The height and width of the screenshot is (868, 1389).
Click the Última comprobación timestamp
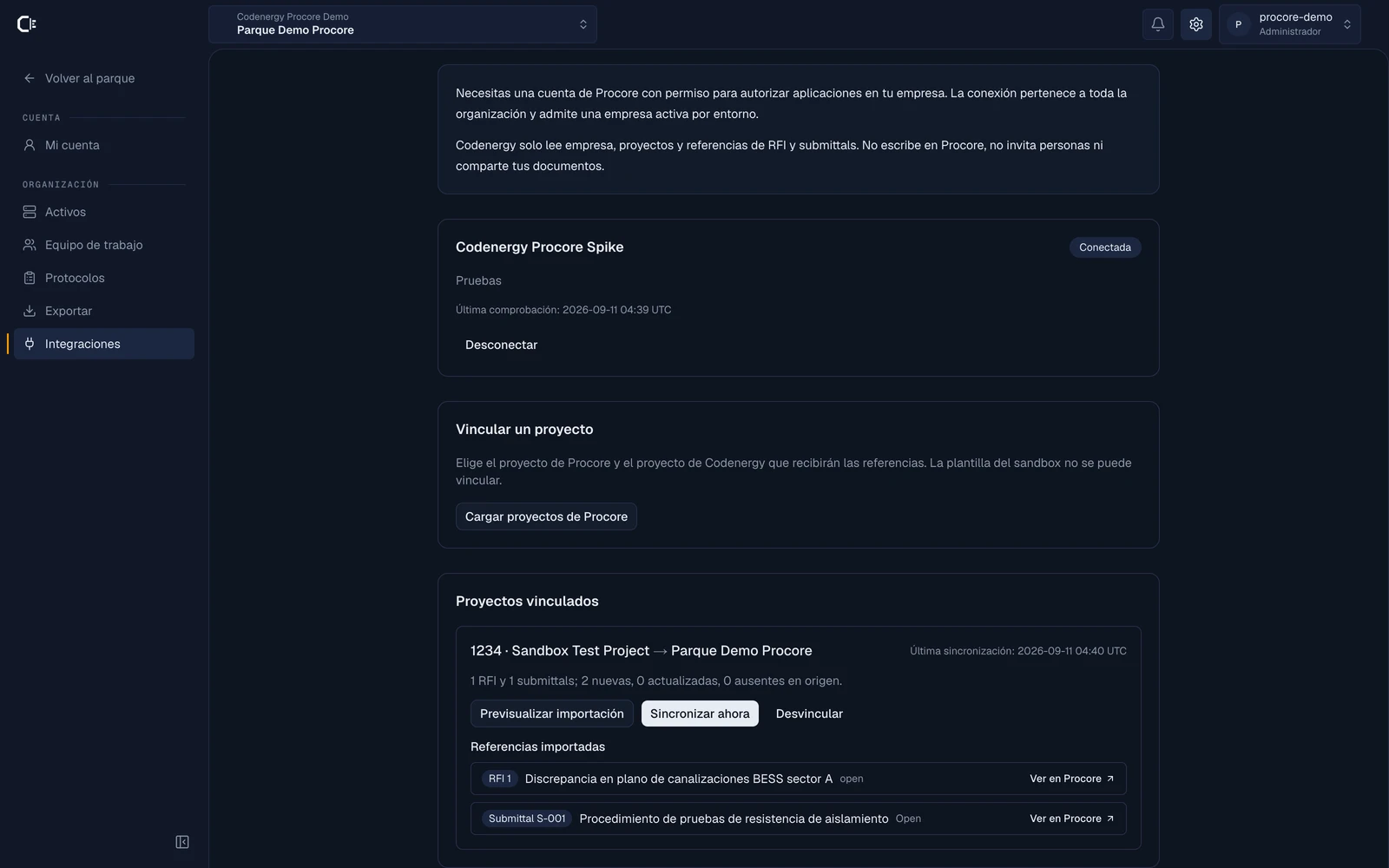(x=563, y=310)
